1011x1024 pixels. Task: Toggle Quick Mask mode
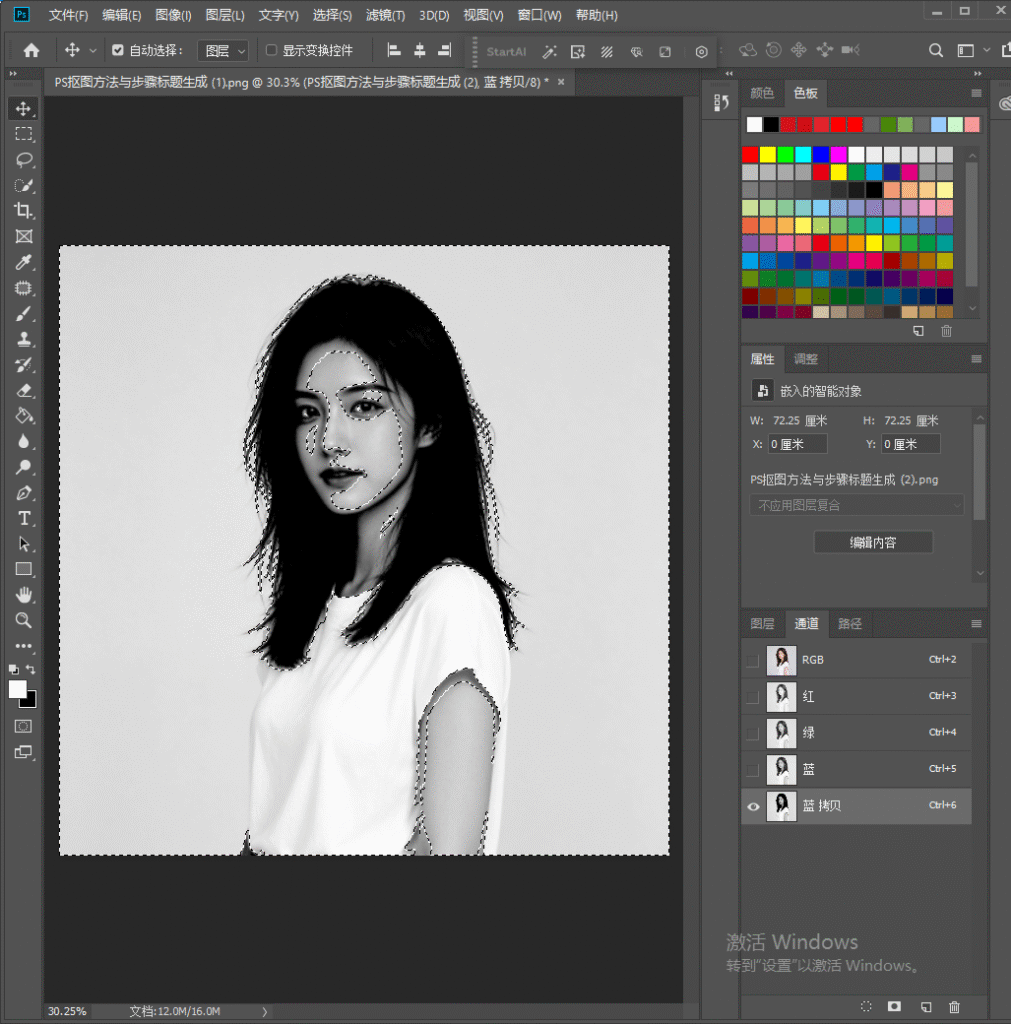23,726
